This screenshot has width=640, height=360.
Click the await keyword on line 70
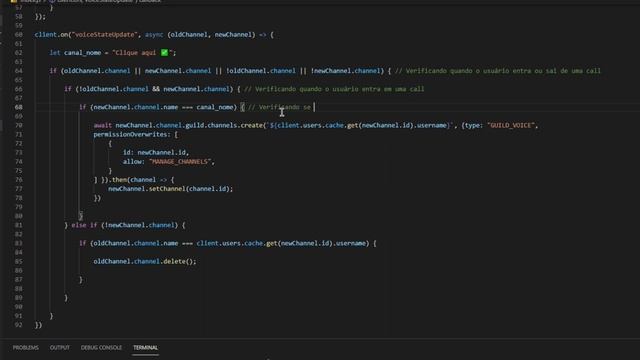(102, 125)
